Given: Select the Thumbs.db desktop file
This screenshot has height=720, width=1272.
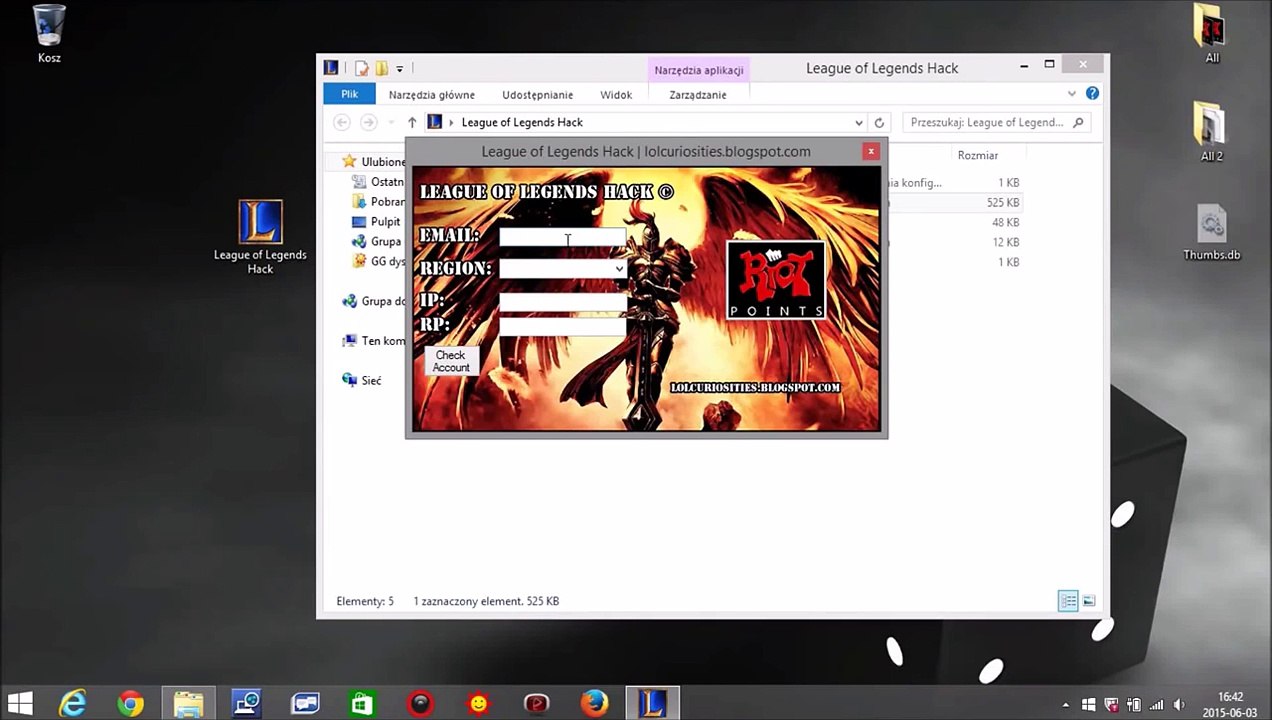Looking at the screenshot, I should [x=1211, y=232].
